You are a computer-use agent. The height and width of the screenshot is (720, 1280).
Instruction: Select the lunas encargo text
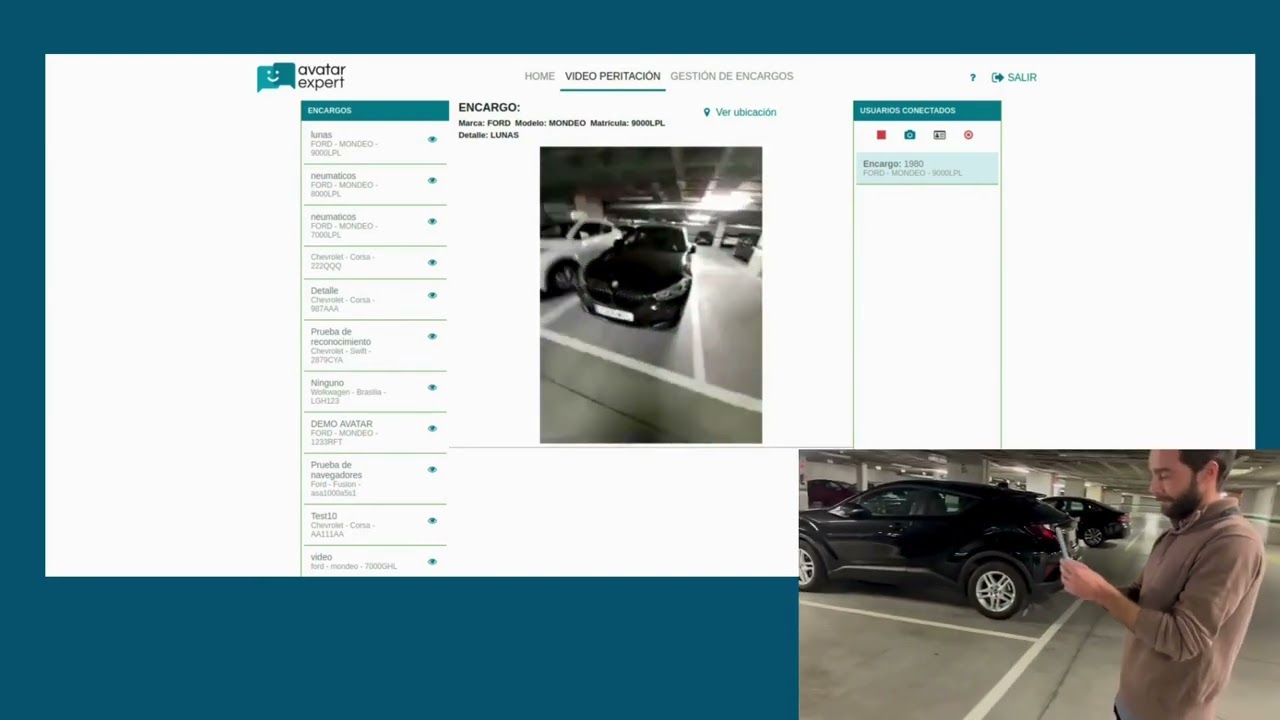point(345,143)
